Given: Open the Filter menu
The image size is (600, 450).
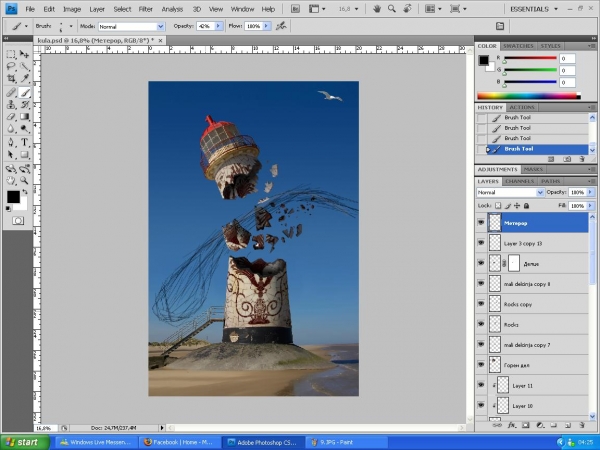Looking at the screenshot, I should tap(145, 9).
